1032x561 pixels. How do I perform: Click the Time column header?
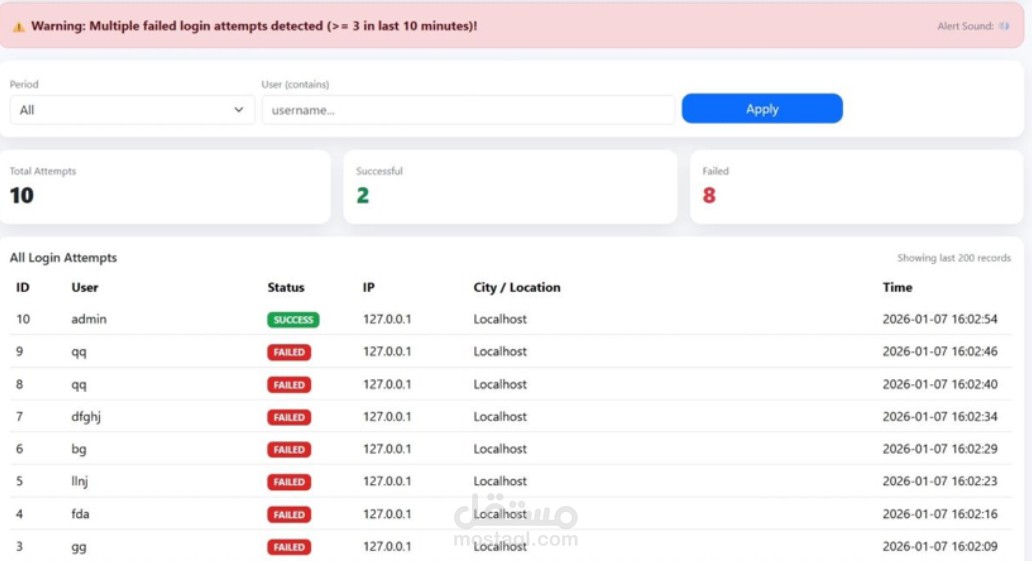tap(897, 287)
